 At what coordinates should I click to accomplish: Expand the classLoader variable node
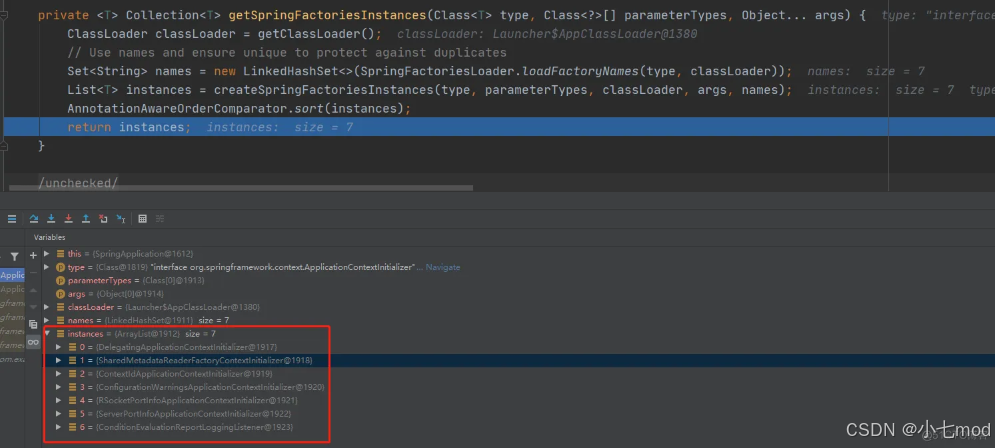pyautogui.click(x=46, y=307)
